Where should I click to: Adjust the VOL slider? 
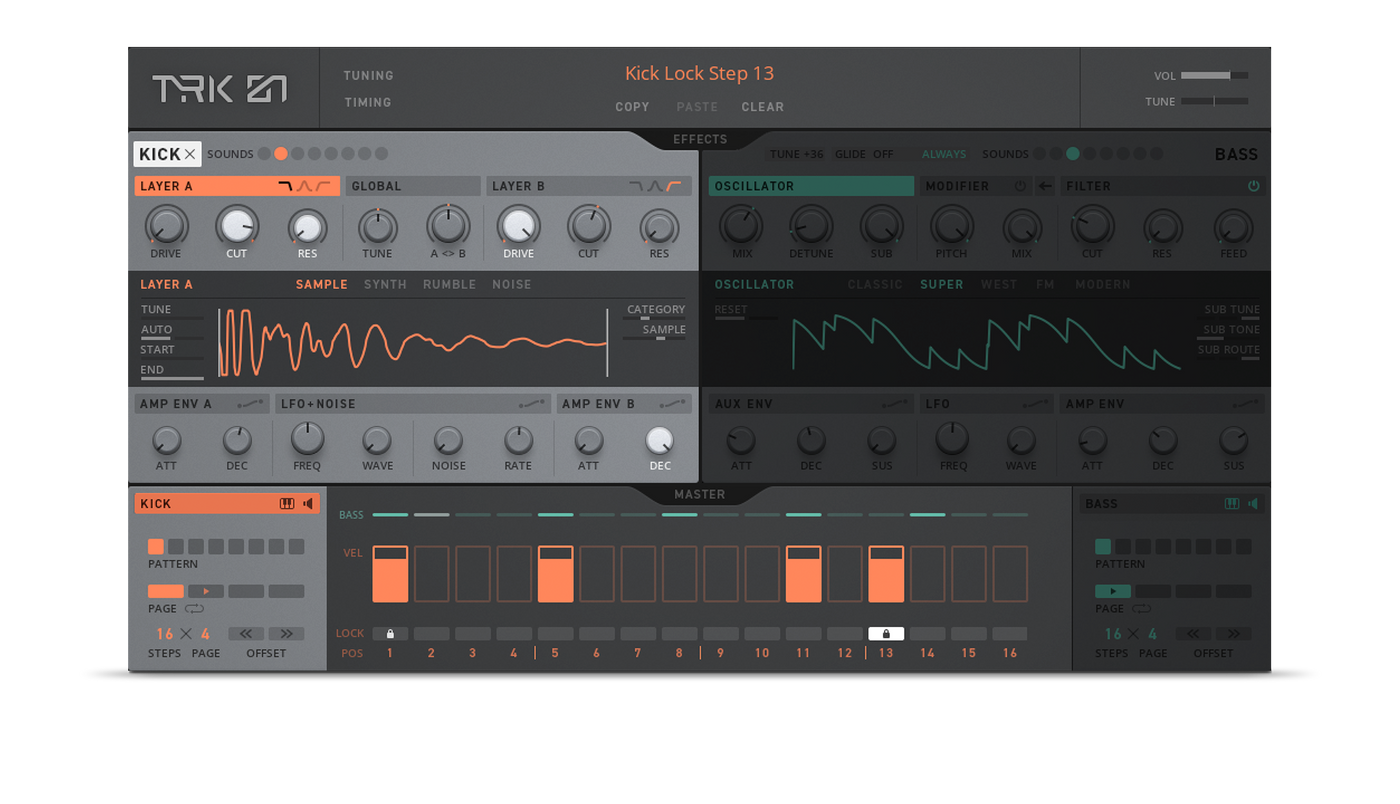pyautogui.click(x=1214, y=76)
